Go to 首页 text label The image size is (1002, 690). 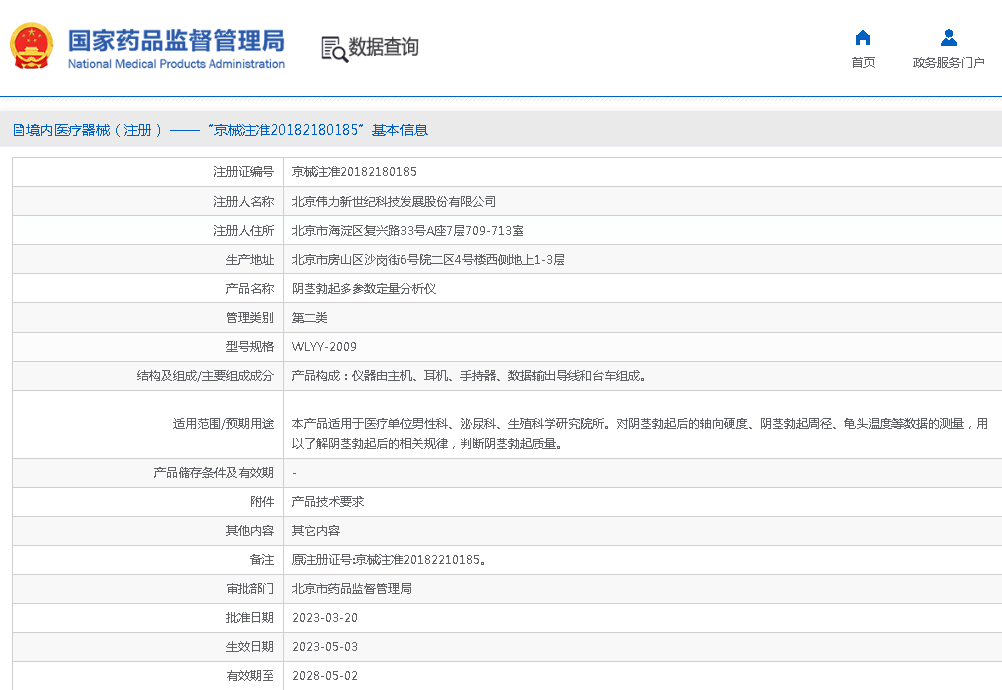coord(863,63)
